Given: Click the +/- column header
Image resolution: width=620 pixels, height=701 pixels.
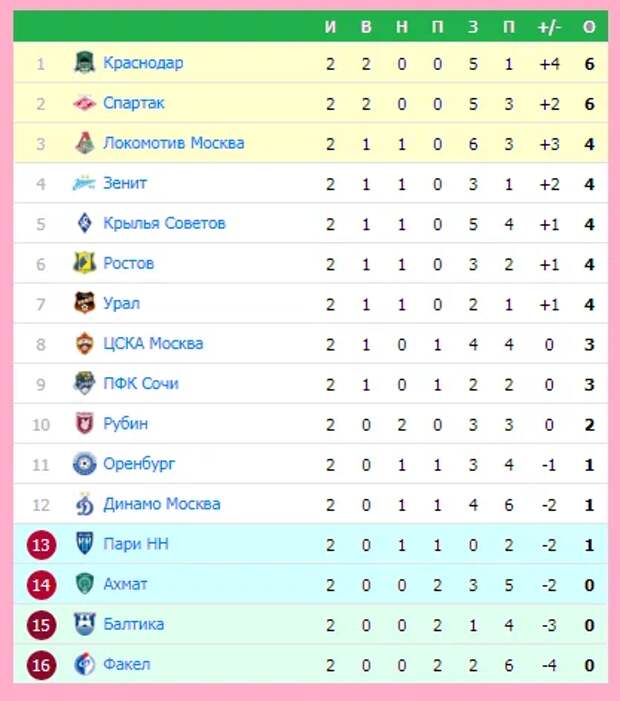Looking at the screenshot, I should click(549, 27).
